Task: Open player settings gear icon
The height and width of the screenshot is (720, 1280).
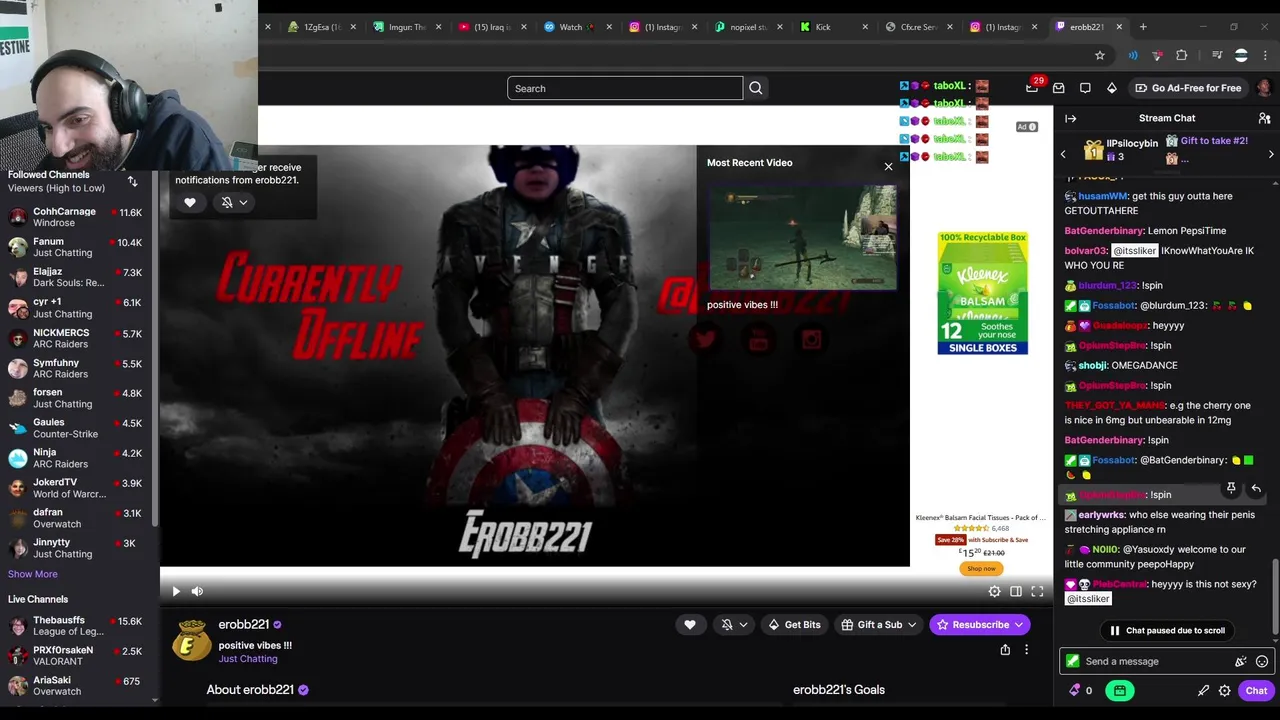Action: (994, 591)
